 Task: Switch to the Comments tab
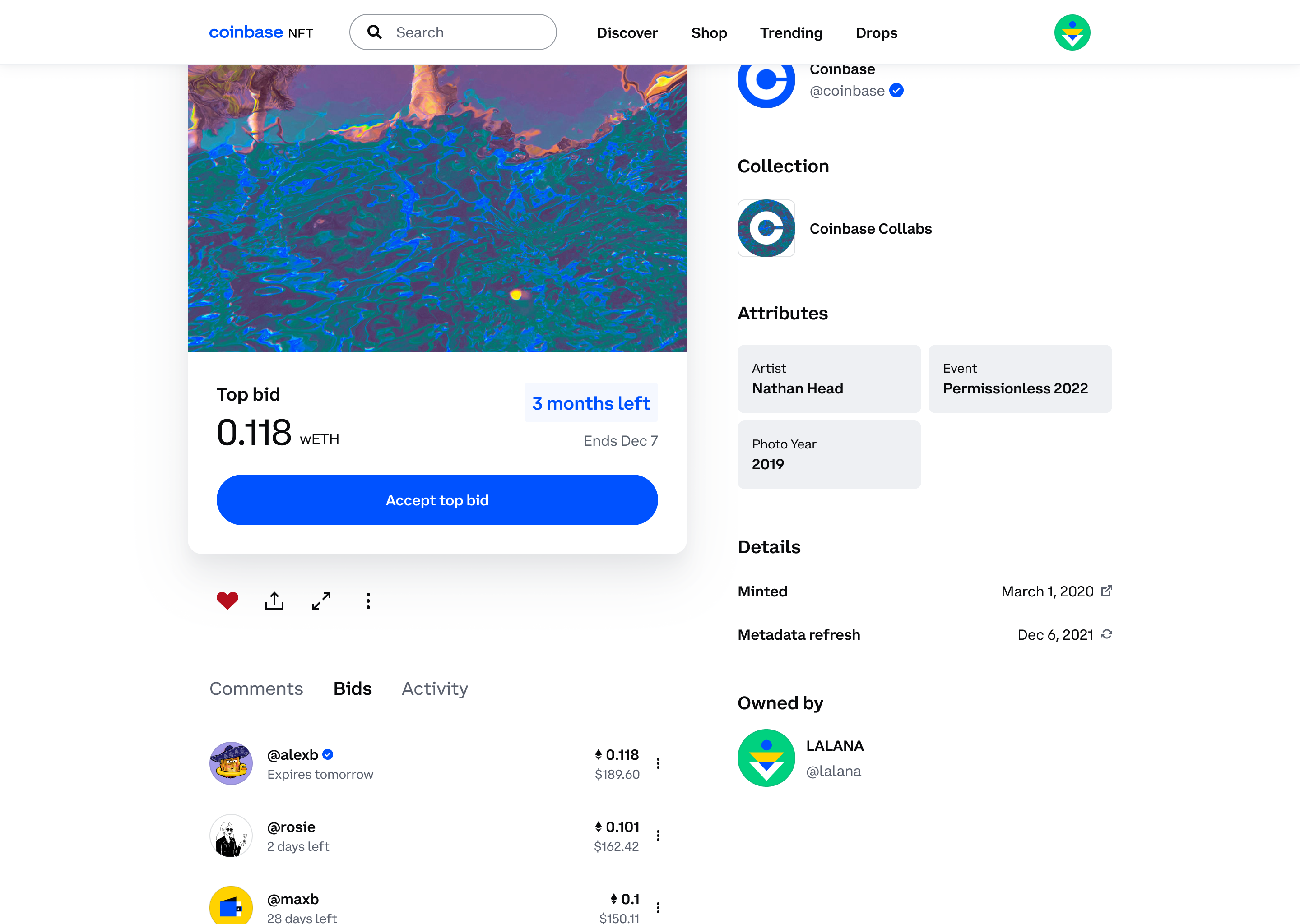(x=256, y=688)
